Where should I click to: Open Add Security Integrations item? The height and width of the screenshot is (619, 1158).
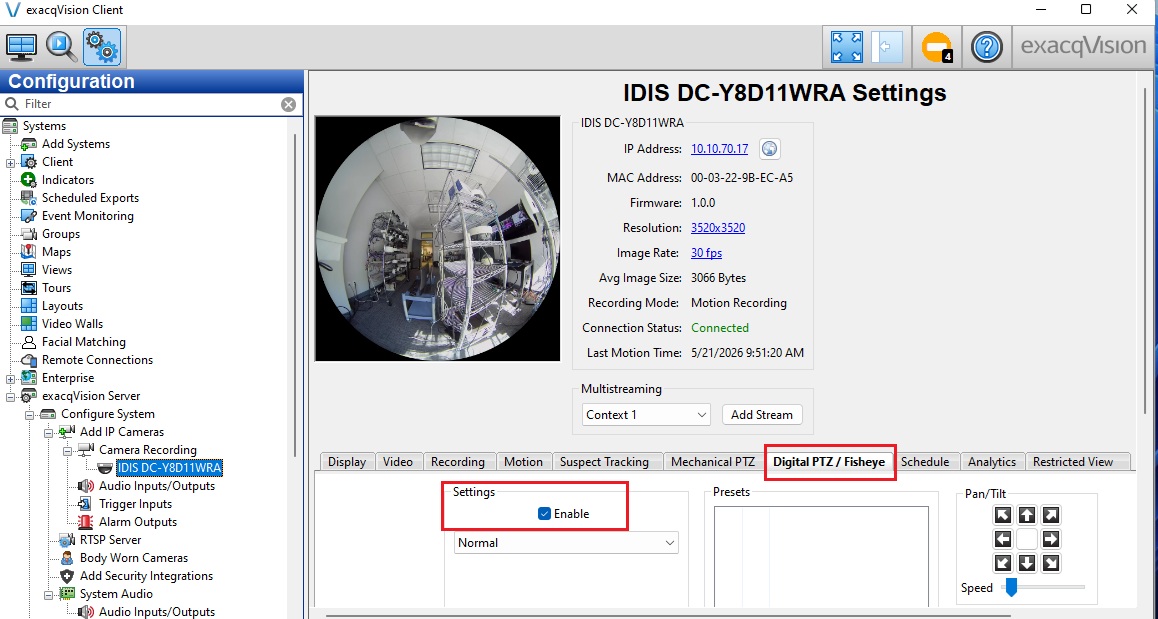146,576
